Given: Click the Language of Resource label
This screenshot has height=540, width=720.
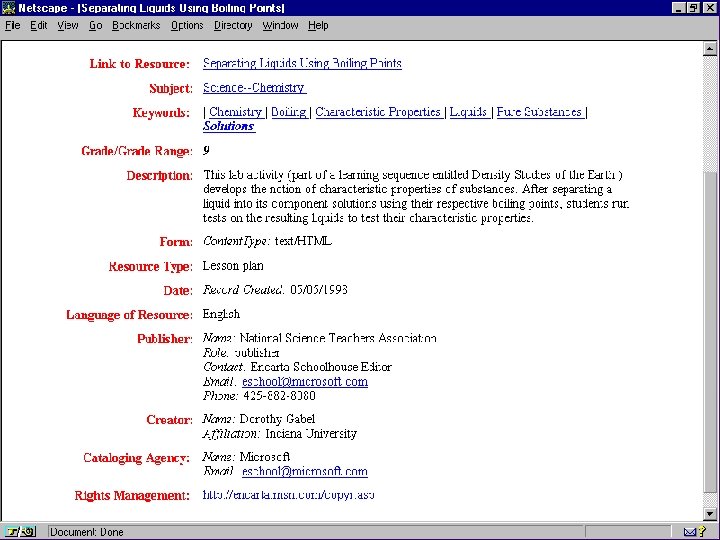Looking at the screenshot, I should [129, 315].
